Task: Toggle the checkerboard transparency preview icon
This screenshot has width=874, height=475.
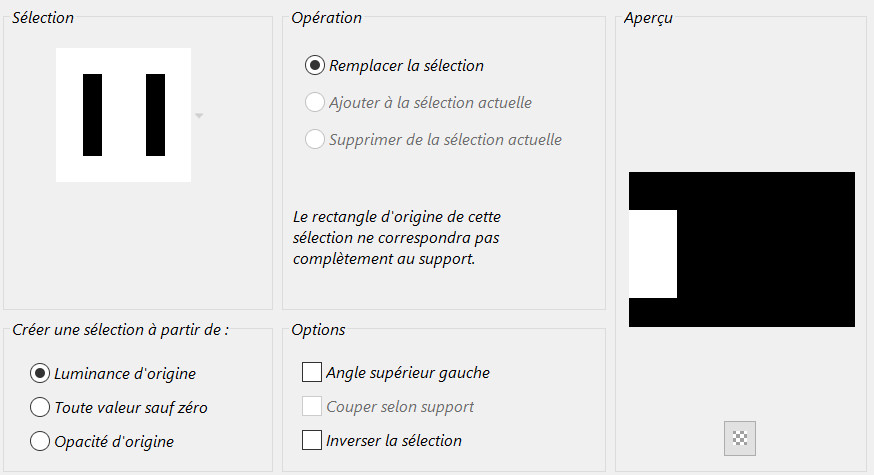Action: pos(740,437)
